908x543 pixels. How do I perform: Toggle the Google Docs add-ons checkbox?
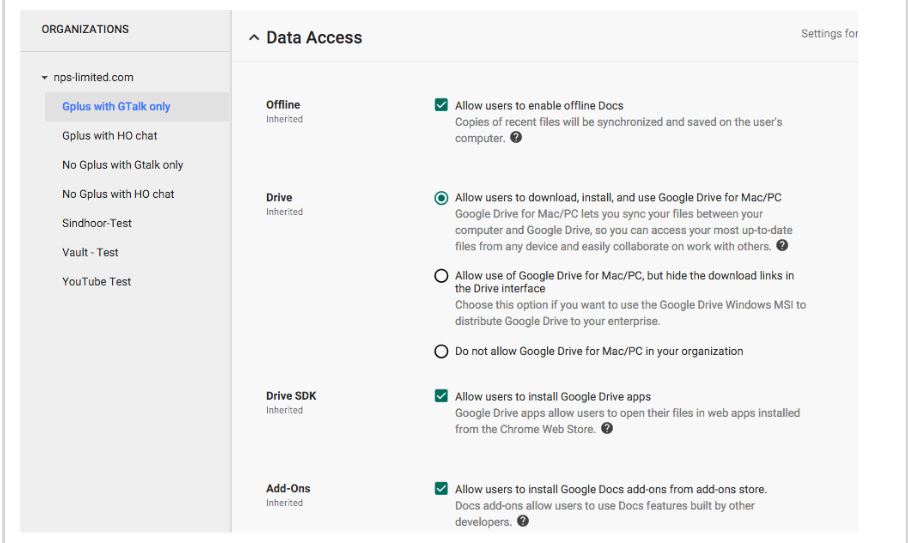(x=441, y=489)
